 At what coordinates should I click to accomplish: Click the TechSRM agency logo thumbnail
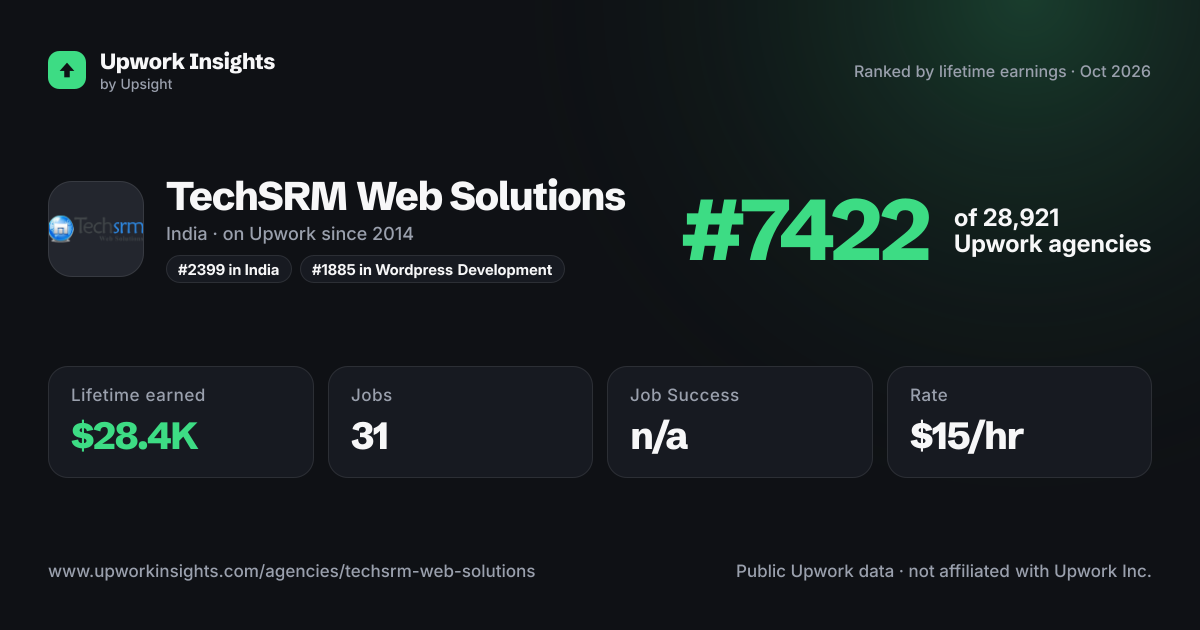click(x=96, y=229)
